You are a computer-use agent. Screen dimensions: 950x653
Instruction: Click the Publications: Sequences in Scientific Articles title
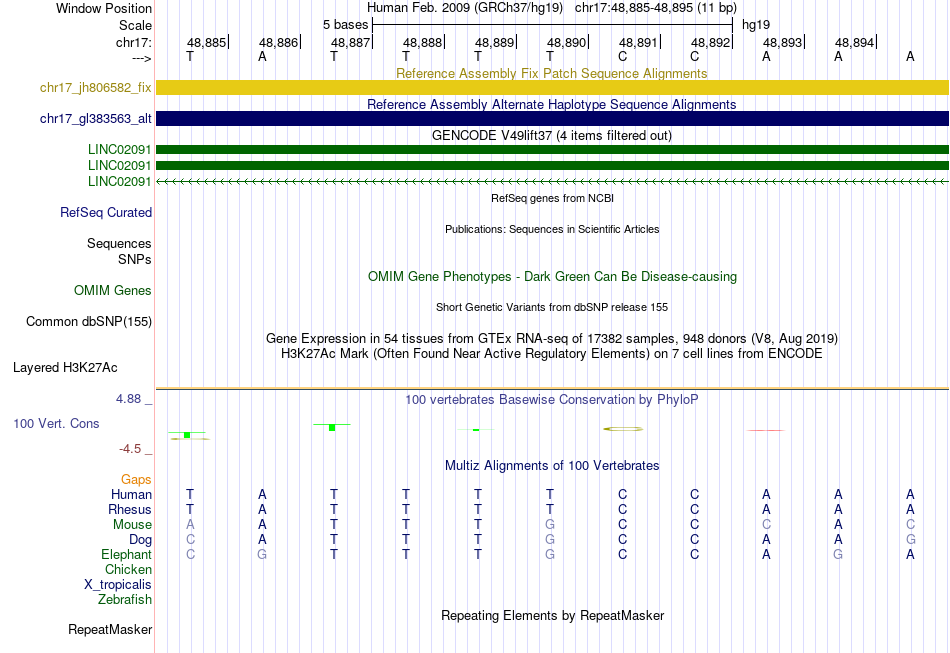click(x=552, y=229)
